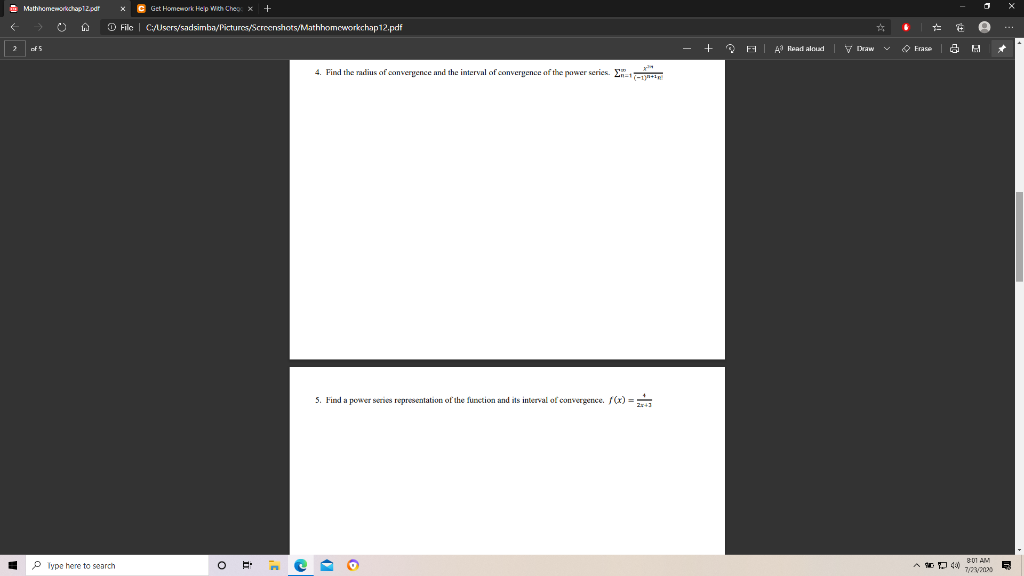This screenshot has width=1024, height=576.
Task: Save the PDF file
Action: pyautogui.click(x=976, y=48)
